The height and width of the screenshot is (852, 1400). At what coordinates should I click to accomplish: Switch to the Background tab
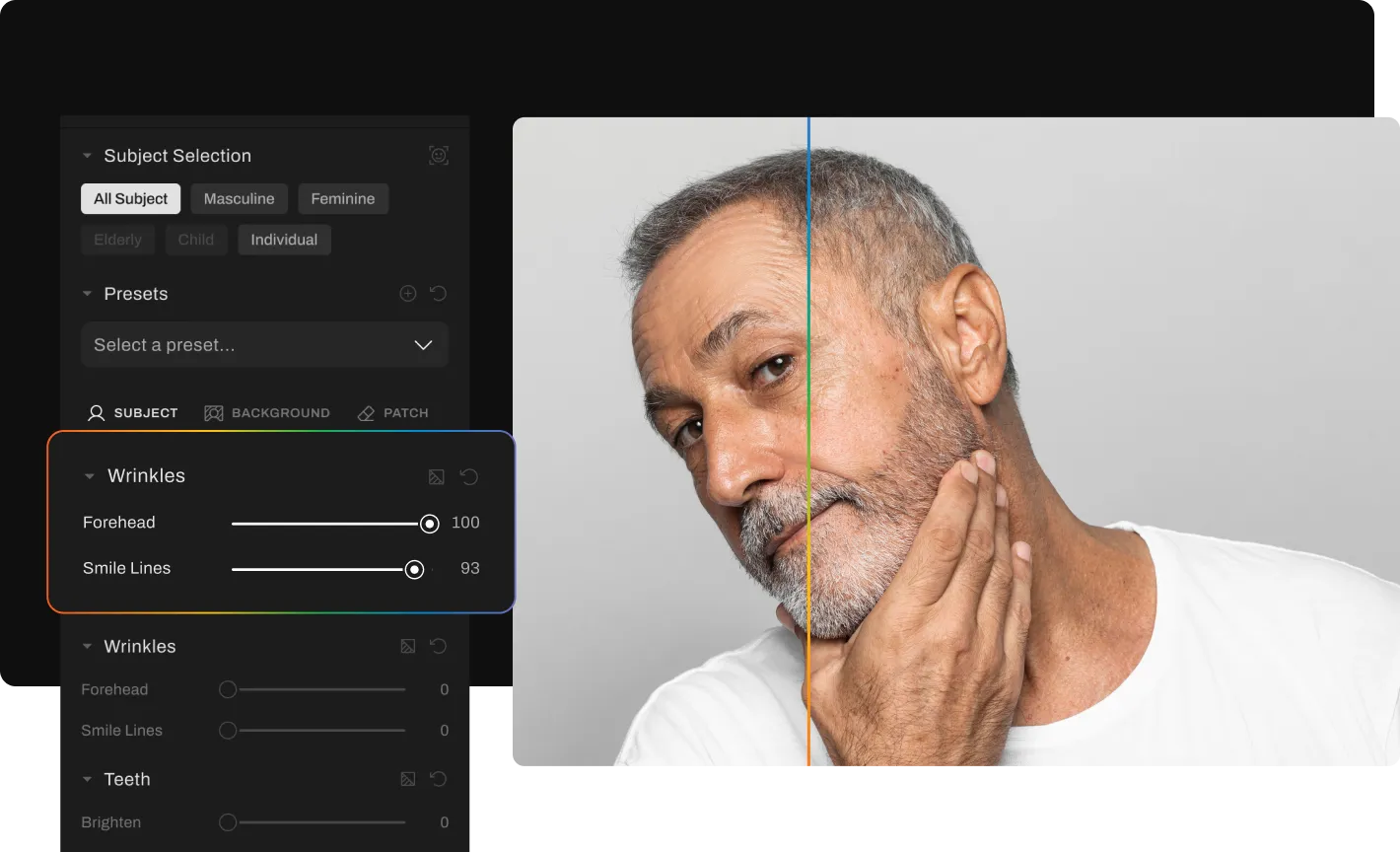pyautogui.click(x=267, y=413)
